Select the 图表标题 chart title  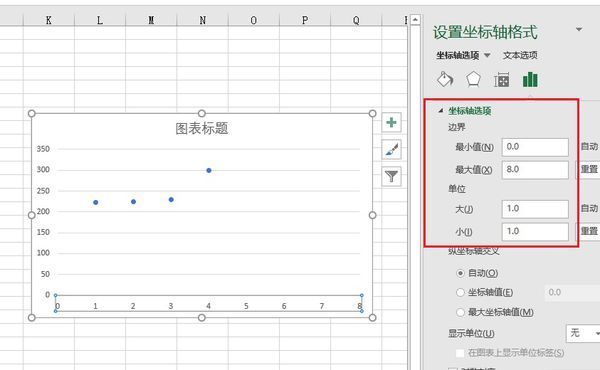coord(202,129)
